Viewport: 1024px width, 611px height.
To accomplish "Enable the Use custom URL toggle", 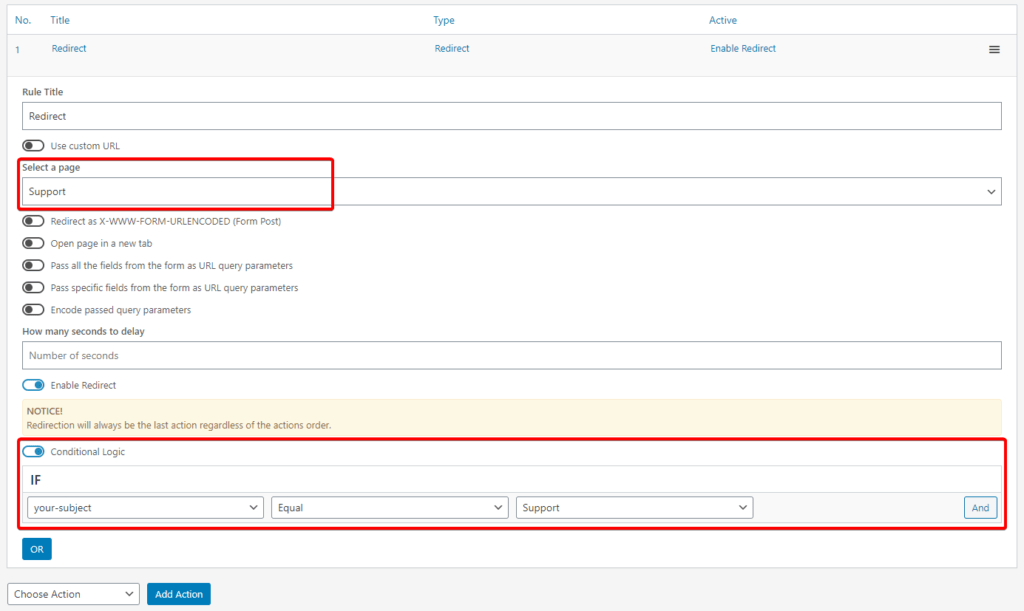I will (33, 145).
